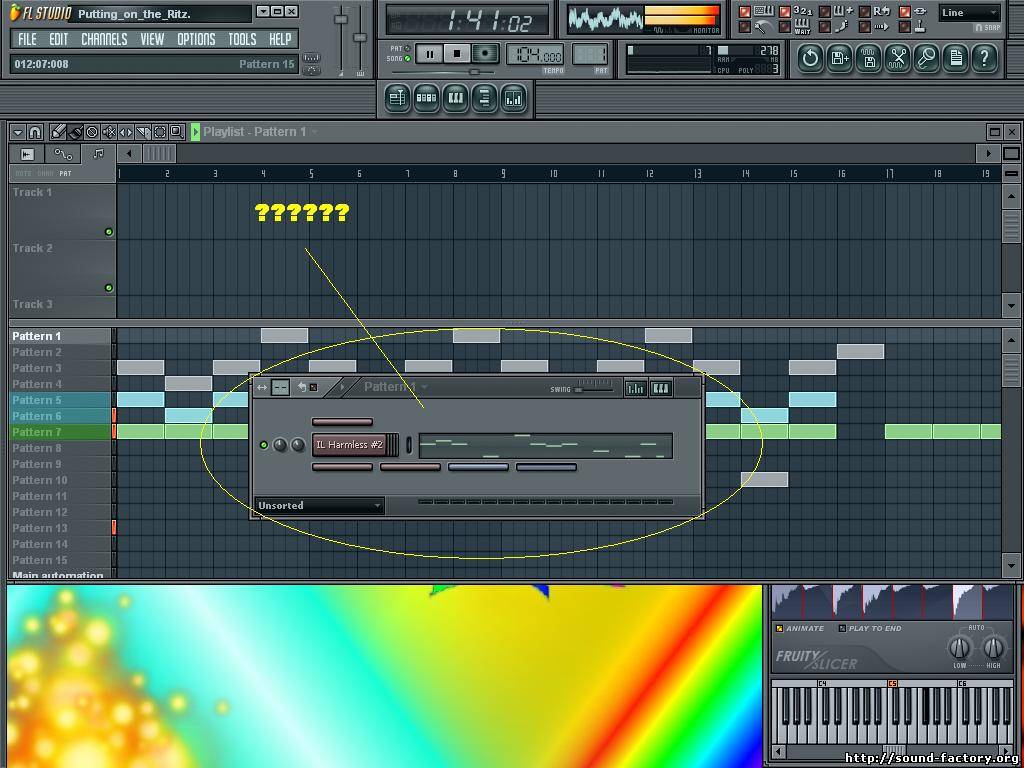Toggle loop recording option
Viewport: 1024px width, 768px height.
pyautogui.click(x=865, y=12)
